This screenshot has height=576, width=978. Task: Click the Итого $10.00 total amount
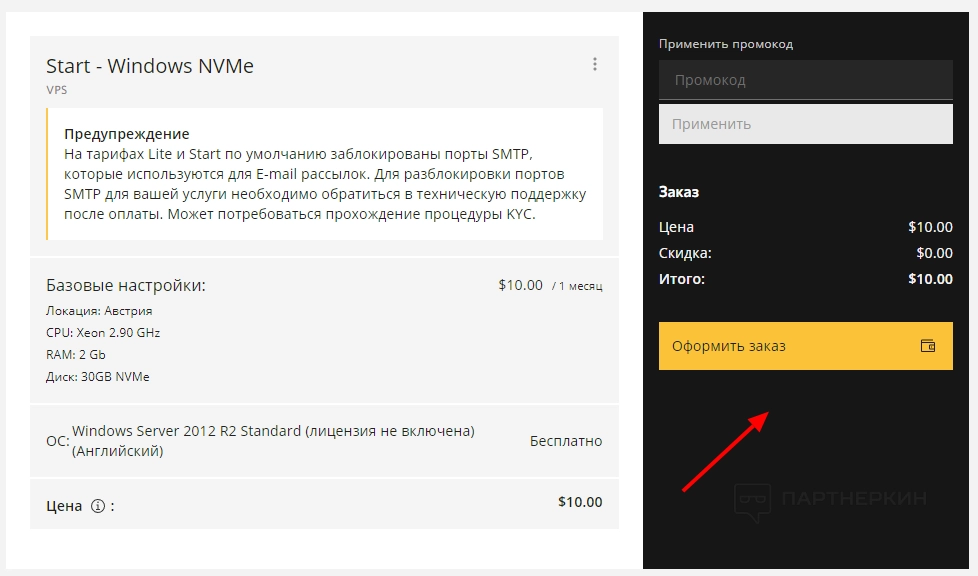coord(930,279)
